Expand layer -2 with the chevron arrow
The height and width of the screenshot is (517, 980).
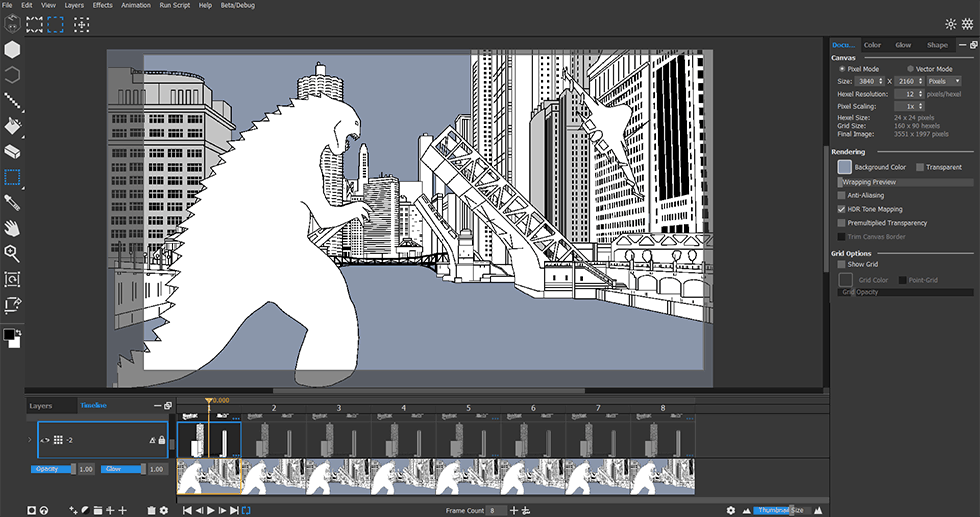(x=29, y=440)
